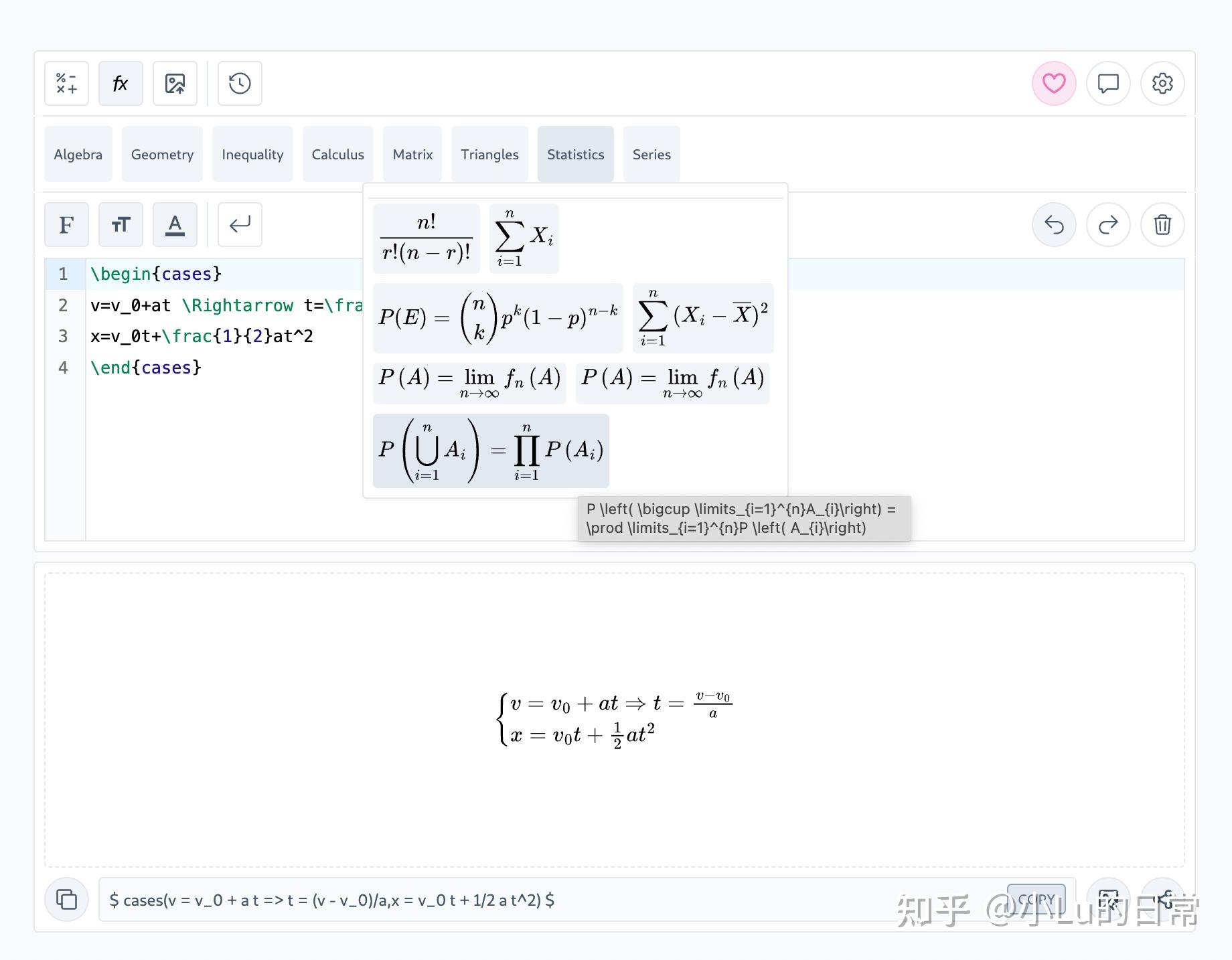Undo the last edit
The width and height of the screenshot is (1232, 960).
coord(1054,225)
